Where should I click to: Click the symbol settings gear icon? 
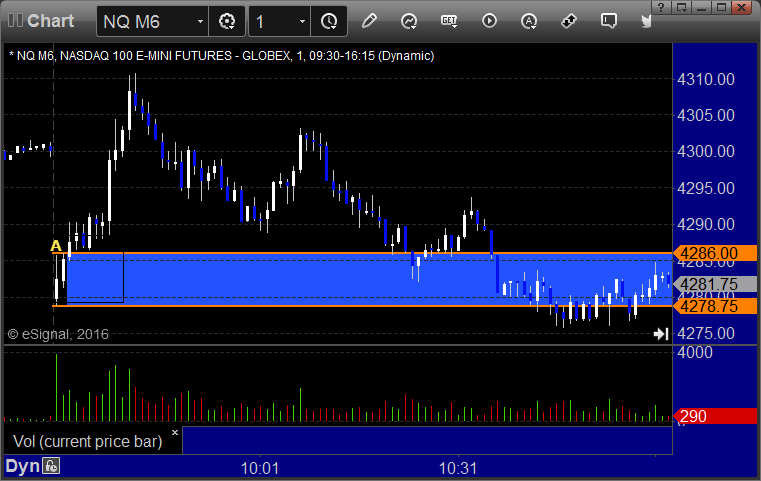[227, 21]
